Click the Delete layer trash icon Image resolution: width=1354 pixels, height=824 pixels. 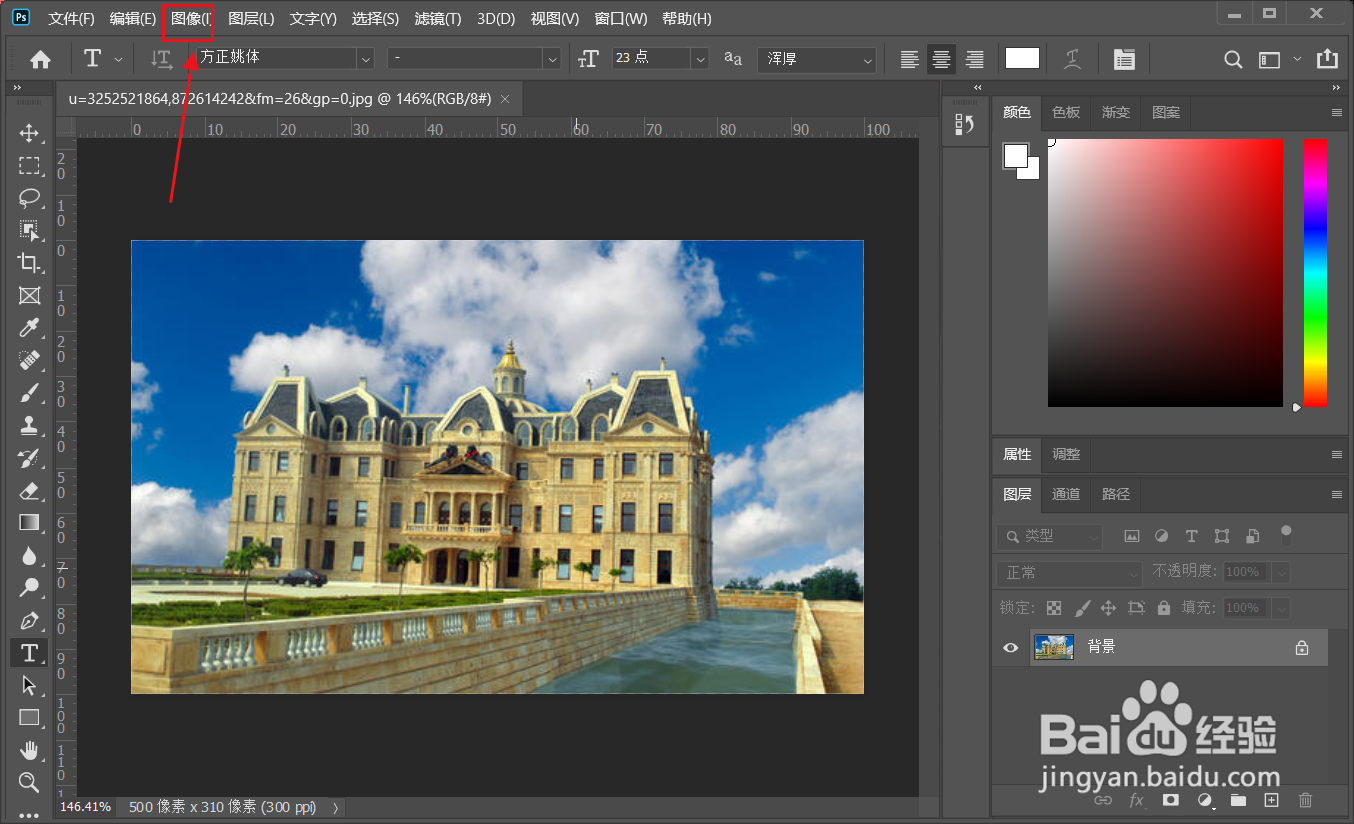[x=1305, y=800]
